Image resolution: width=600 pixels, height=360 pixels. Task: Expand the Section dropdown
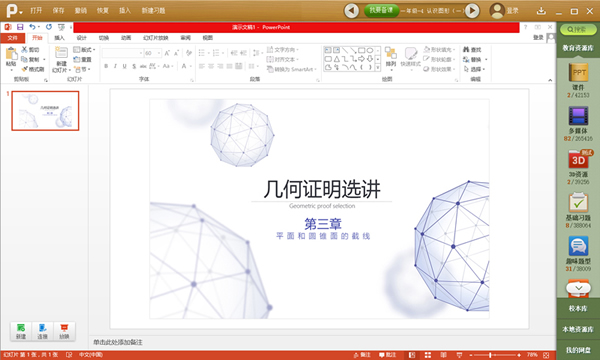pos(83,69)
